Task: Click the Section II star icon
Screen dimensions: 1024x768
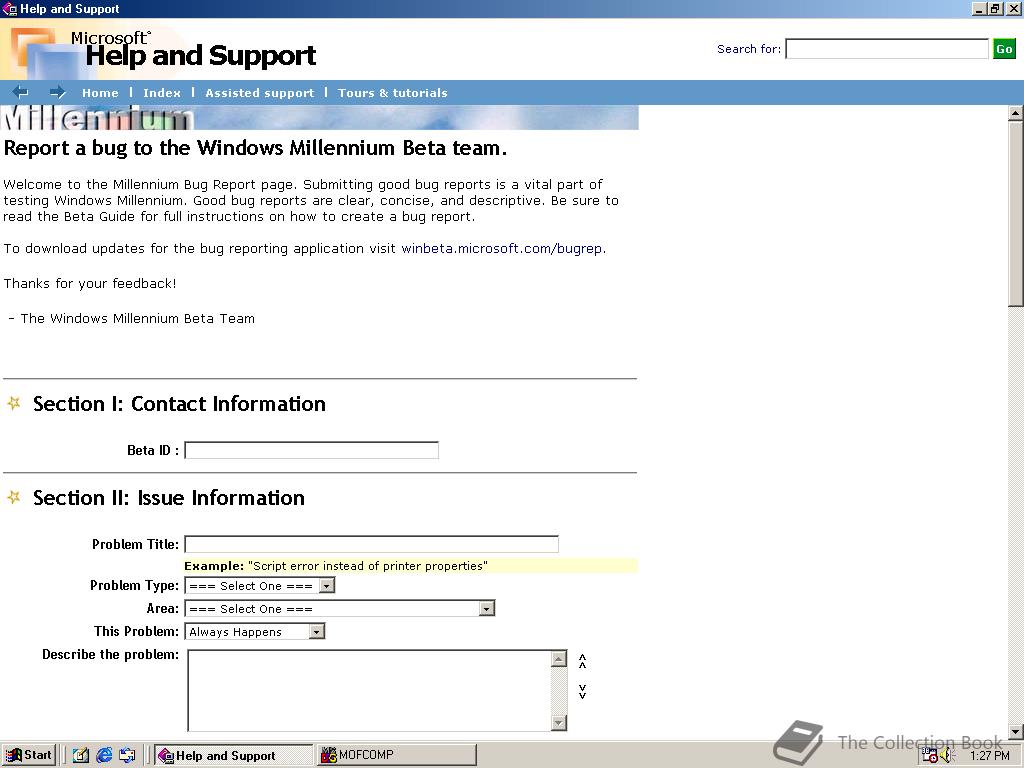Action: coord(14,497)
